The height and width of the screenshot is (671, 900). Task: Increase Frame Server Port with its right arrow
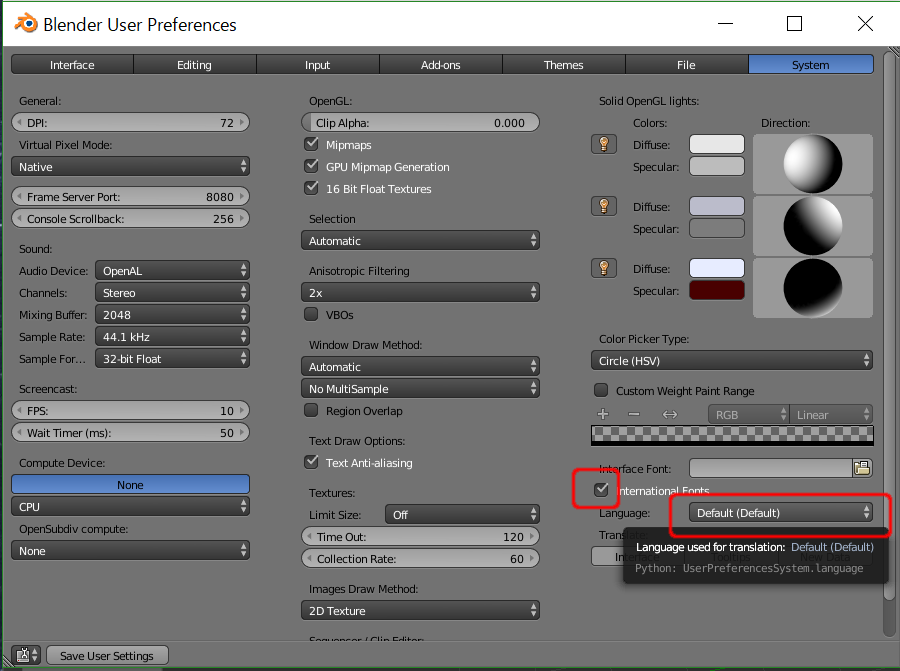tap(242, 197)
